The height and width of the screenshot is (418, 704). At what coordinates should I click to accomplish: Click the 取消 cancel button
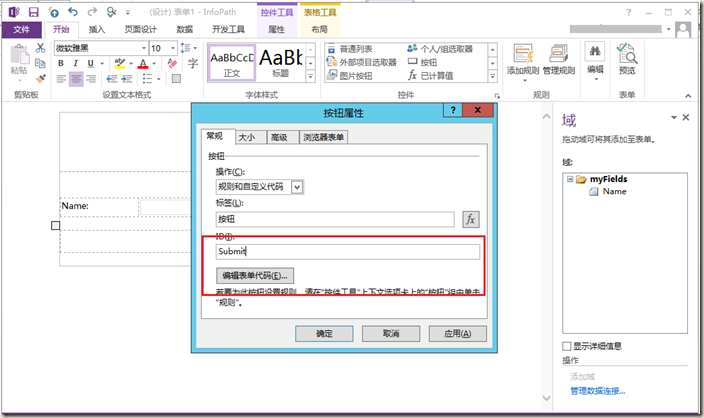[391, 333]
